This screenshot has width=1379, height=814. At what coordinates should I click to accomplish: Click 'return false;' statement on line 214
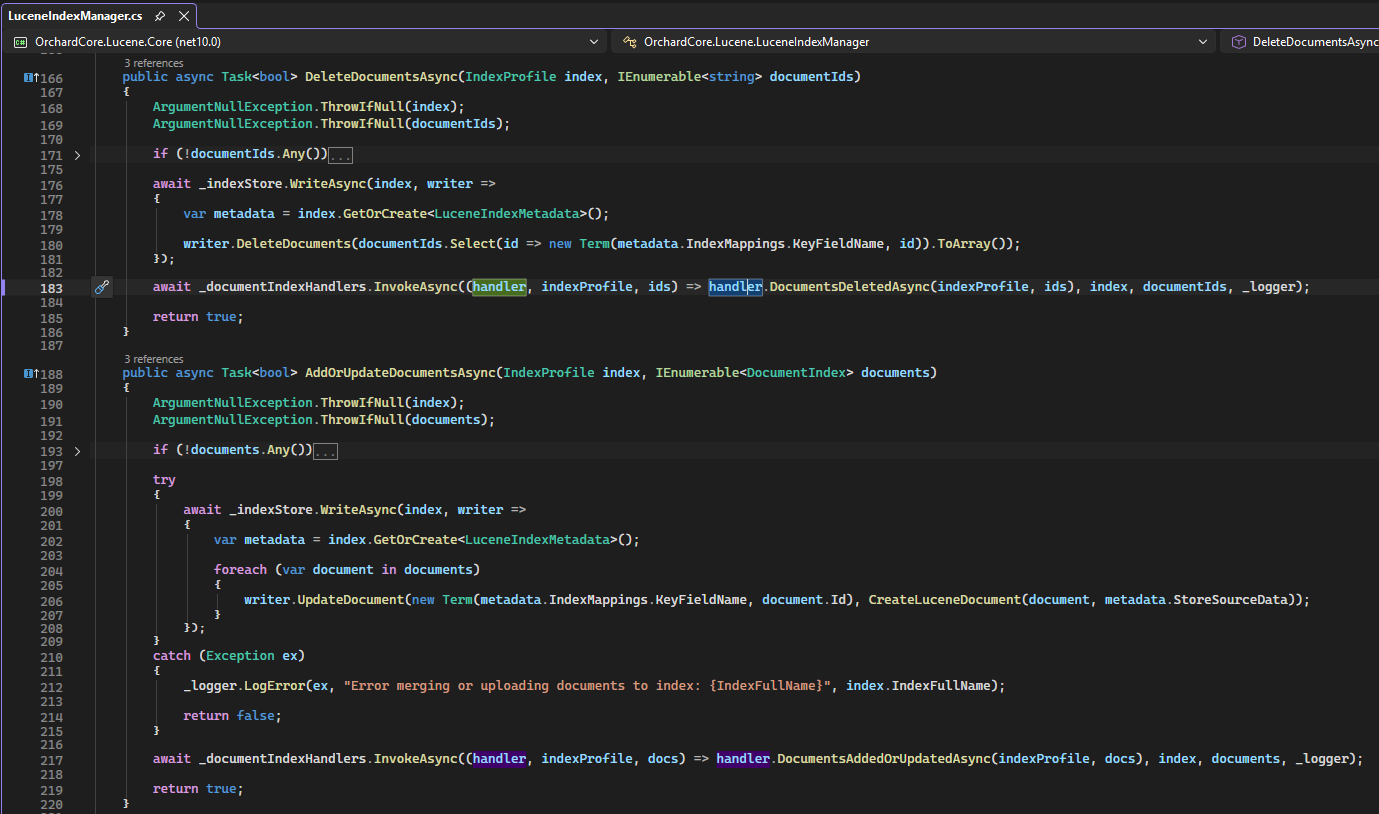(233, 716)
